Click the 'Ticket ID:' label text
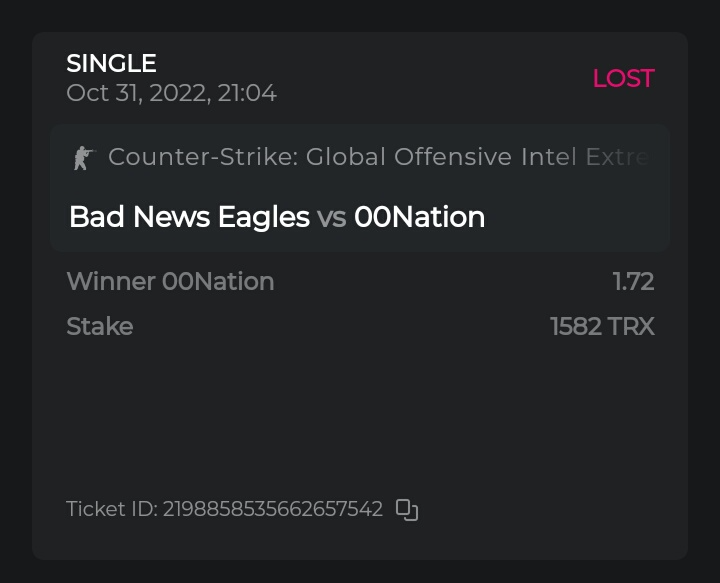This screenshot has height=583, width=720. coord(111,509)
